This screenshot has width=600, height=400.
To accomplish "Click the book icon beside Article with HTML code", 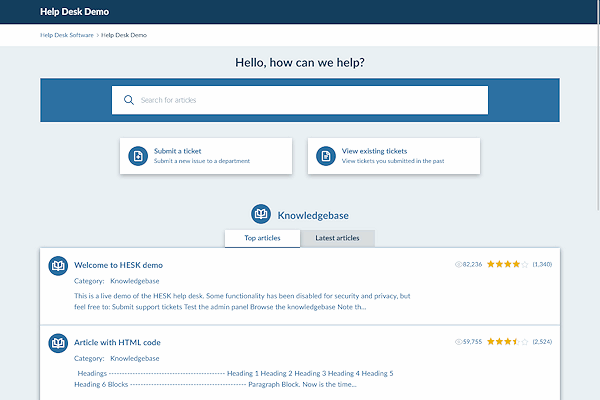I will [x=58, y=343].
